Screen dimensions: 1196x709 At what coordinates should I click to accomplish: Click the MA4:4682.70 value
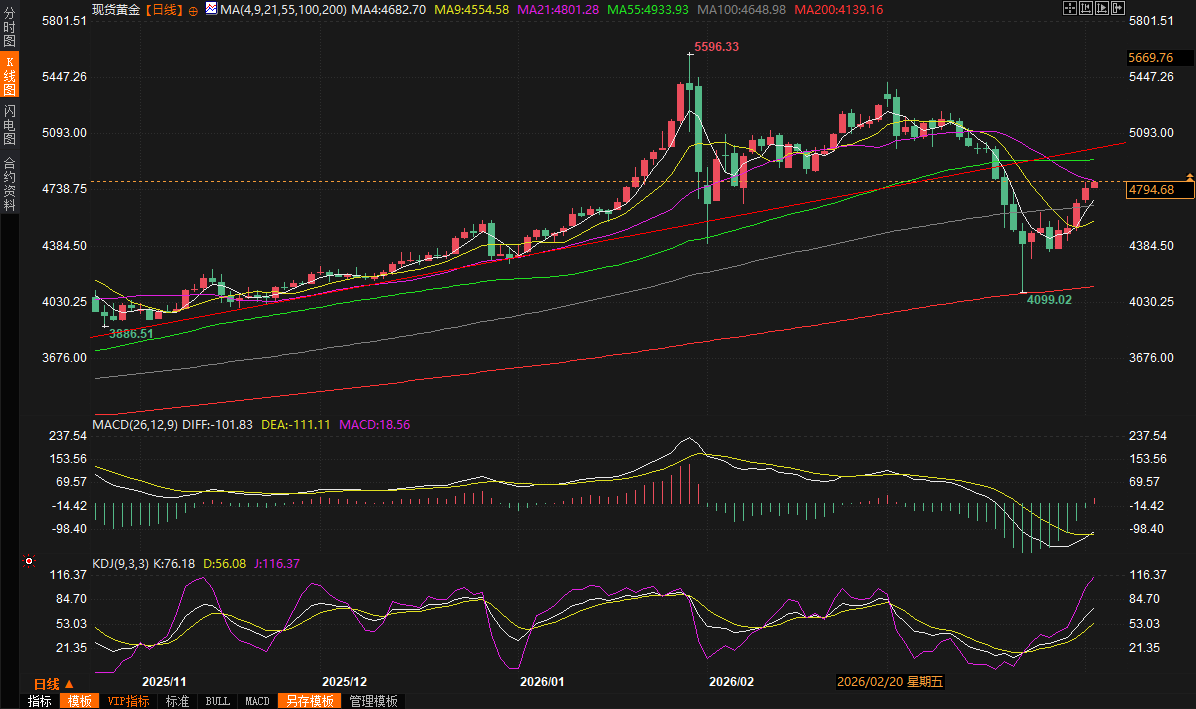click(388, 10)
